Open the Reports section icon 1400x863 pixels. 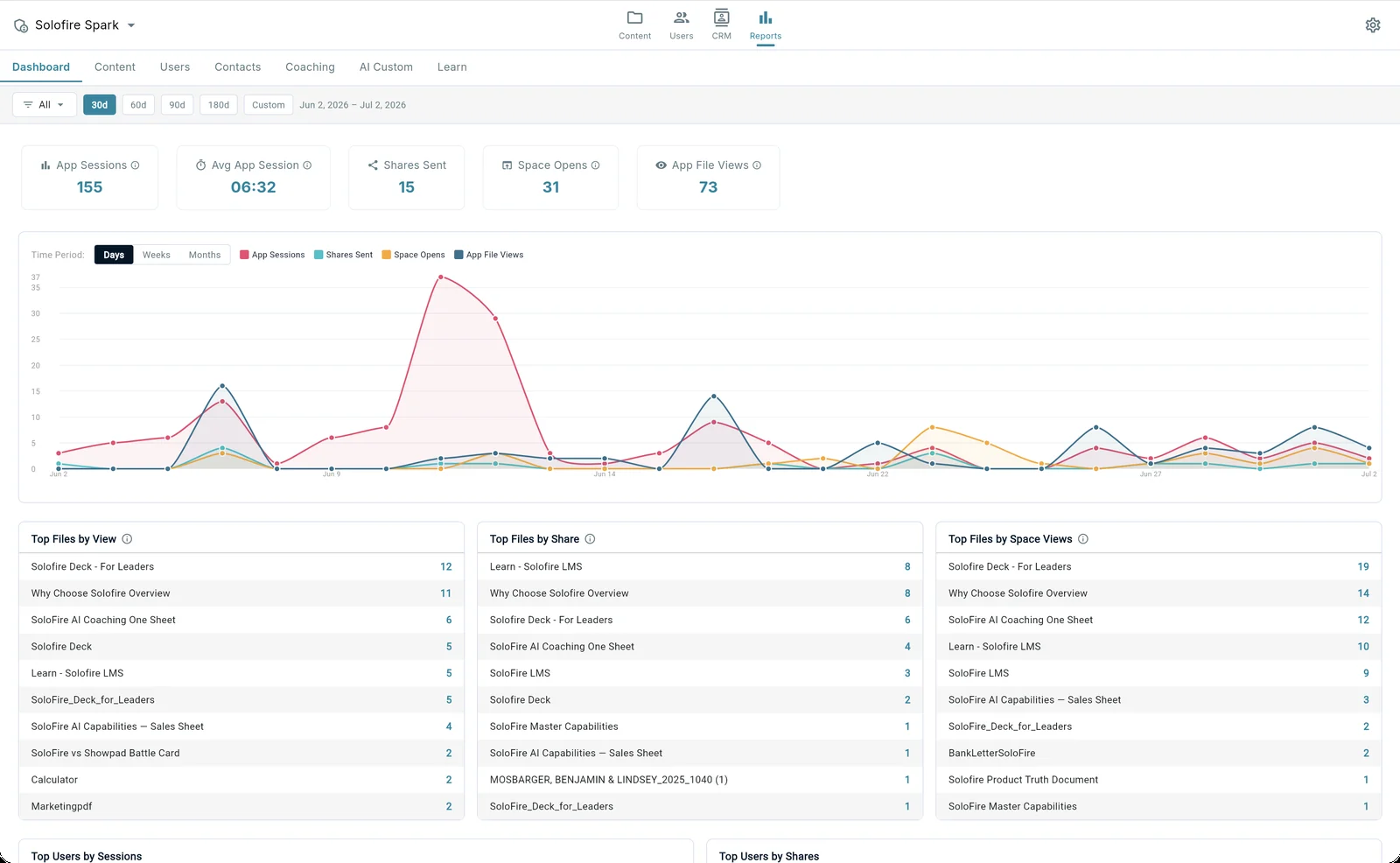(765, 18)
